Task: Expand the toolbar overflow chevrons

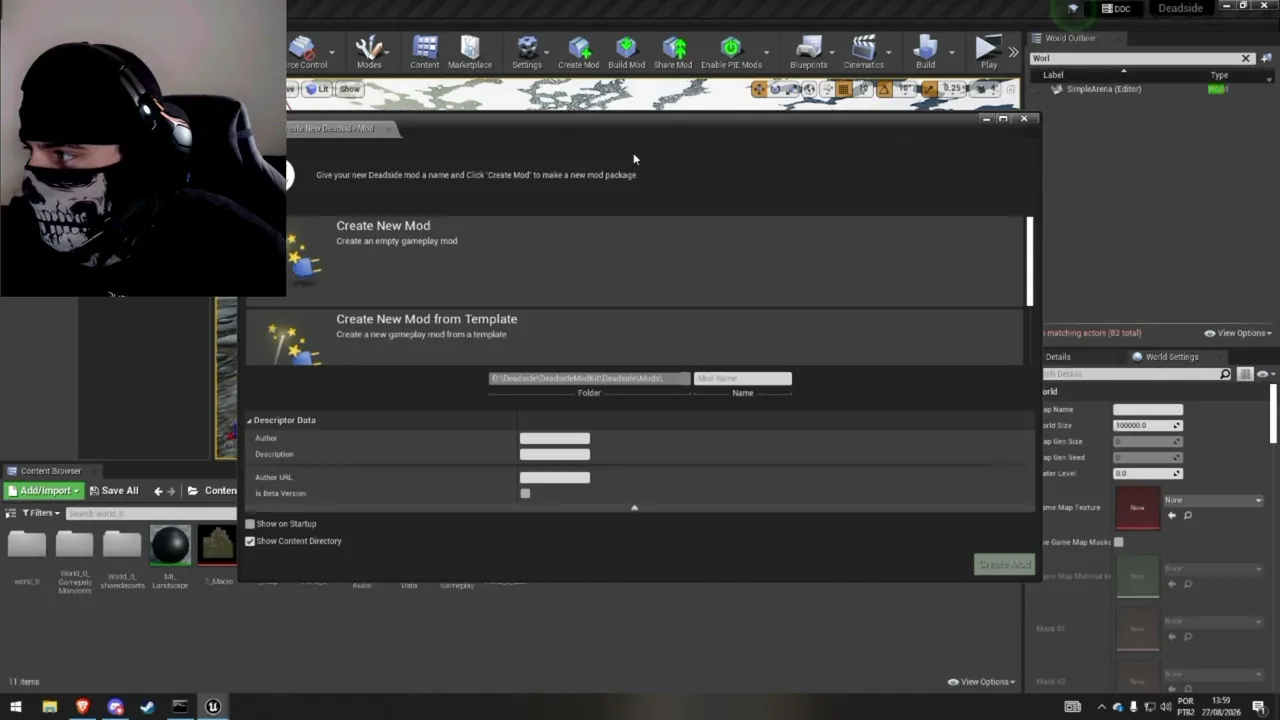Action: click(1013, 52)
